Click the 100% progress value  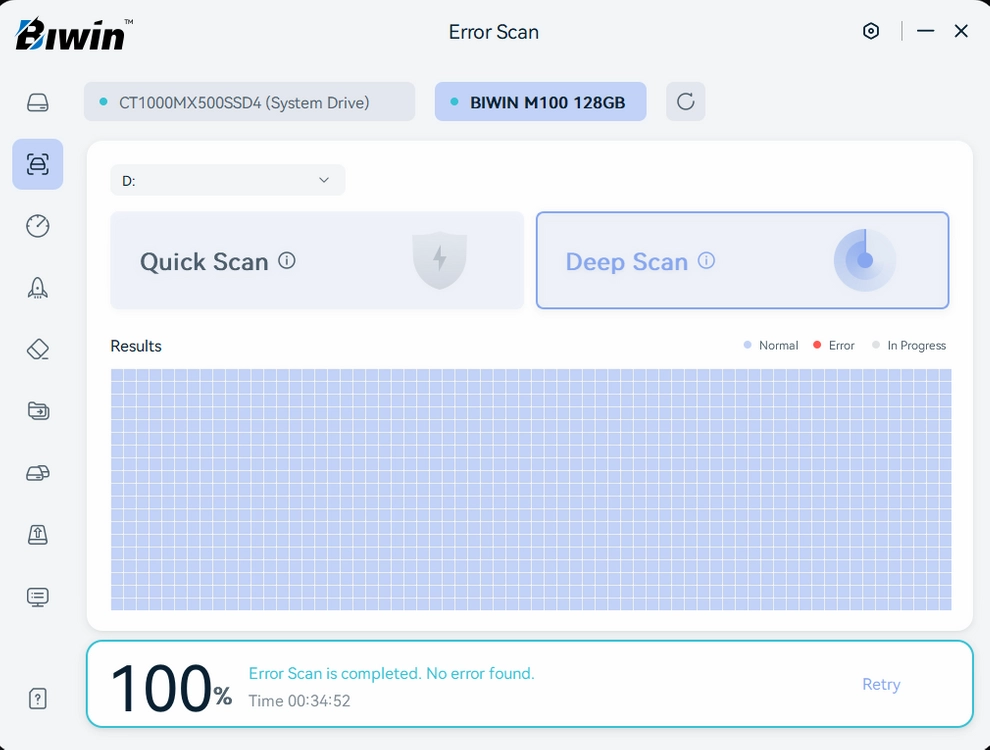pyautogui.click(x=171, y=688)
